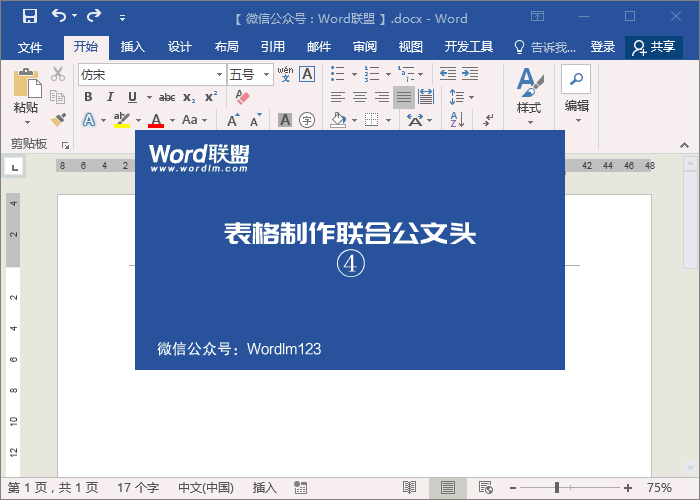700x500 pixels.
Task: Click the Increase Indent icon
Action: 470,74
